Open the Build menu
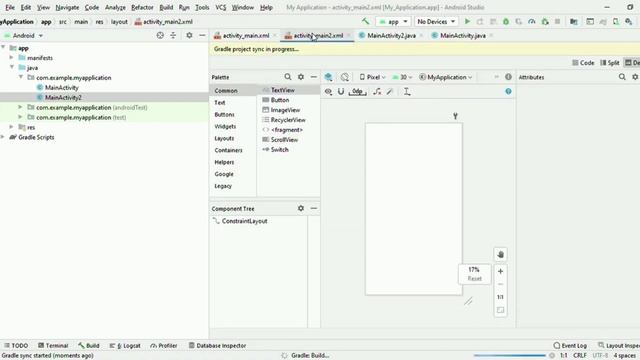640x360 pixels. (x=166, y=7)
